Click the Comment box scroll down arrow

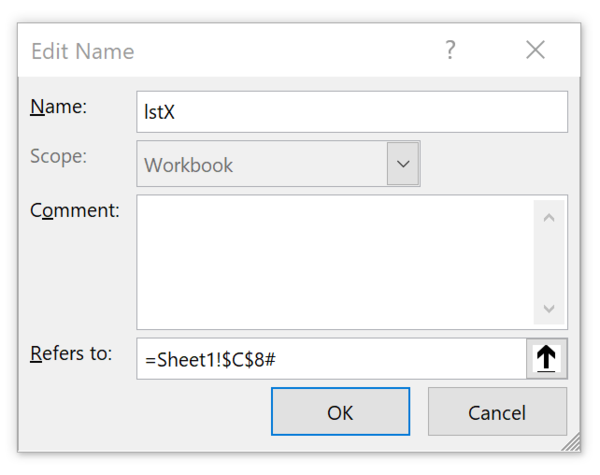pos(548,309)
